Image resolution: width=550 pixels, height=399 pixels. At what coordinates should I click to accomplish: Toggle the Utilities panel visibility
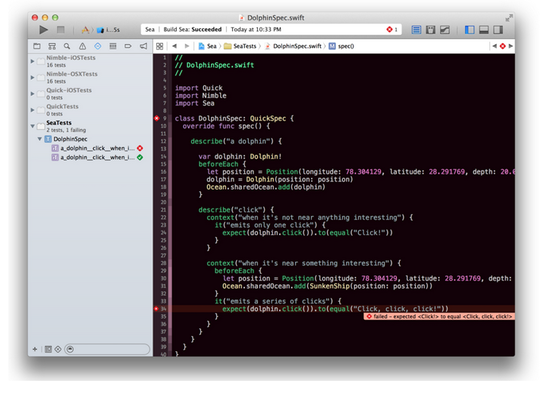click(x=498, y=30)
